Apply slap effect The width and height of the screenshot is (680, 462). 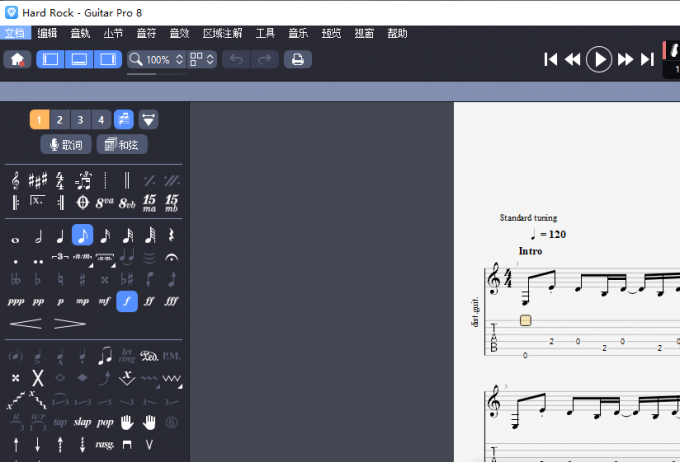82,422
